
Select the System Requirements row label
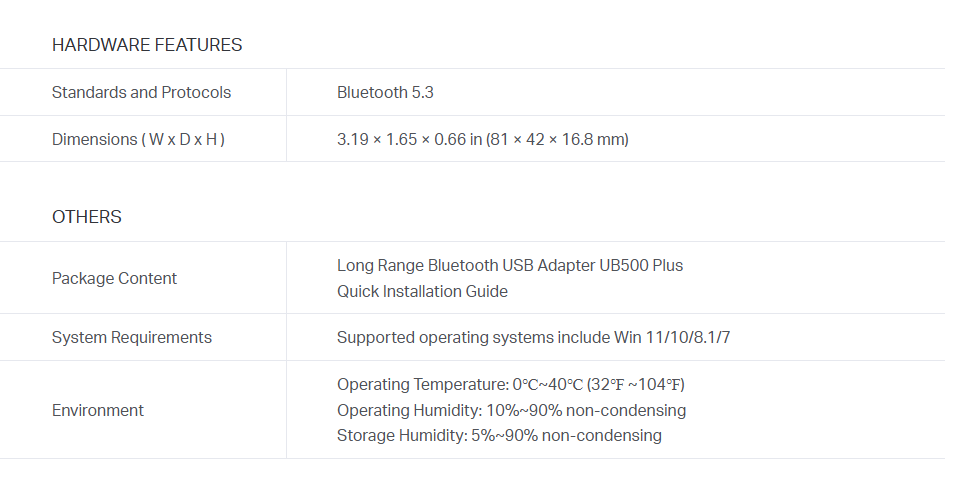point(131,337)
